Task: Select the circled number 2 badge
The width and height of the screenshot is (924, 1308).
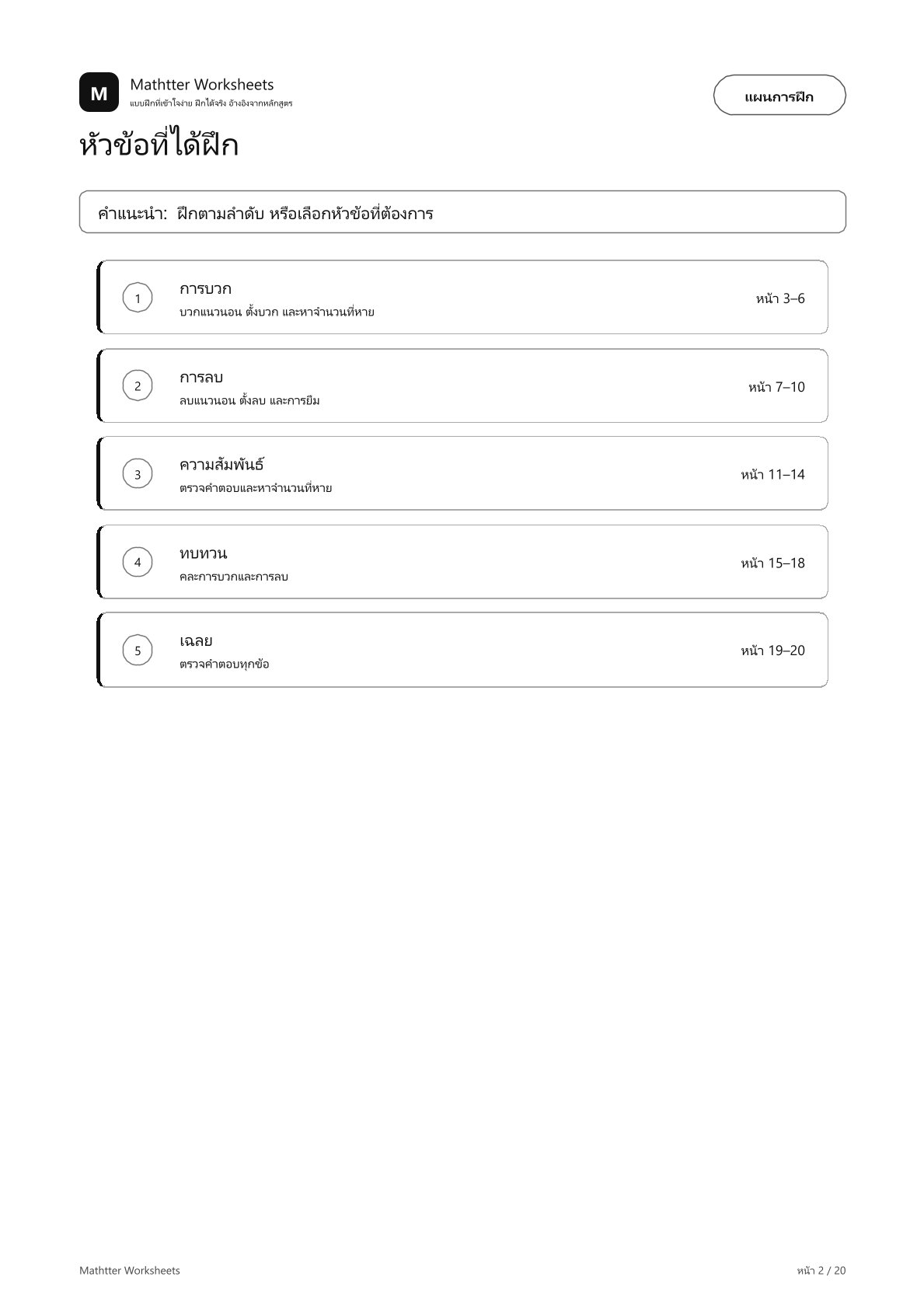Action: pyautogui.click(x=138, y=386)
